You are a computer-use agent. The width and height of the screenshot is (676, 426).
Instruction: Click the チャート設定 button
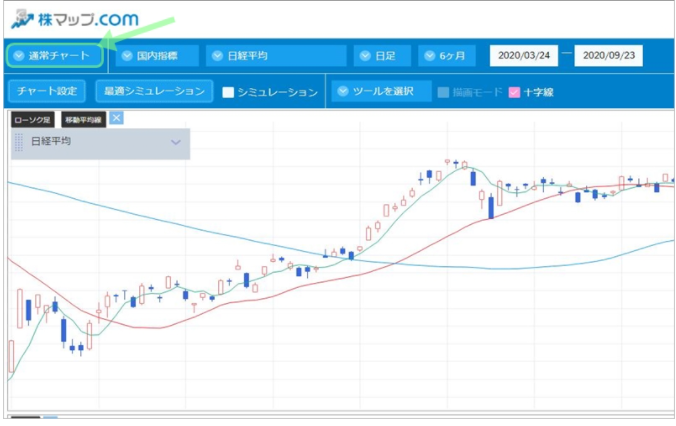pos(47,91)
